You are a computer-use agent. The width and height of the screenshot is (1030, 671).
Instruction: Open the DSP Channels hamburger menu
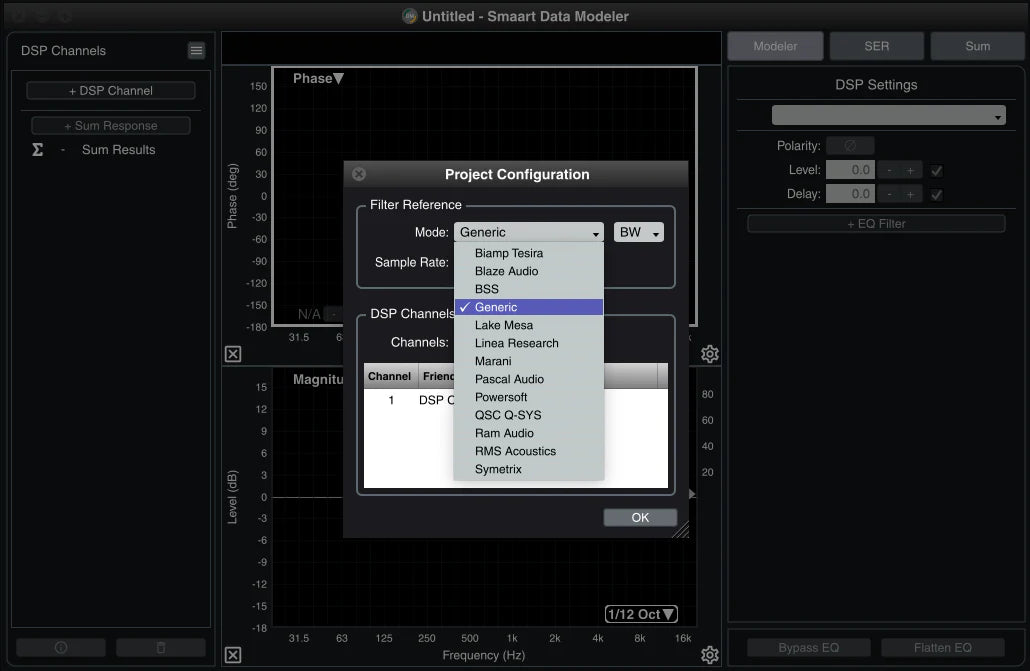pos(196,51)
